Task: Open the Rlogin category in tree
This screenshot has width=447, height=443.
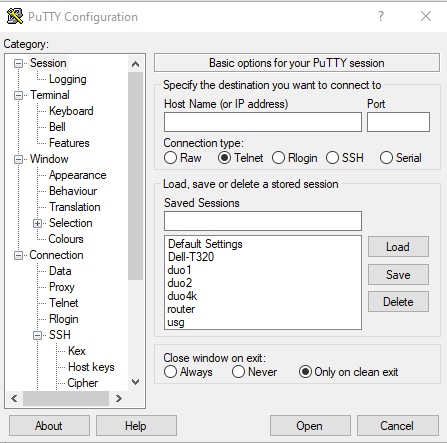Action: coord(63,319)
